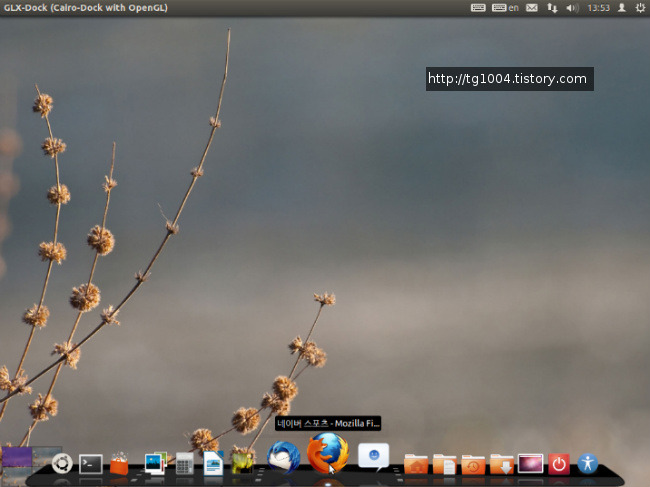Click the yellow-green picture icon in the dock
This screenshot has width=650, height=487.
tap(243, 464)
